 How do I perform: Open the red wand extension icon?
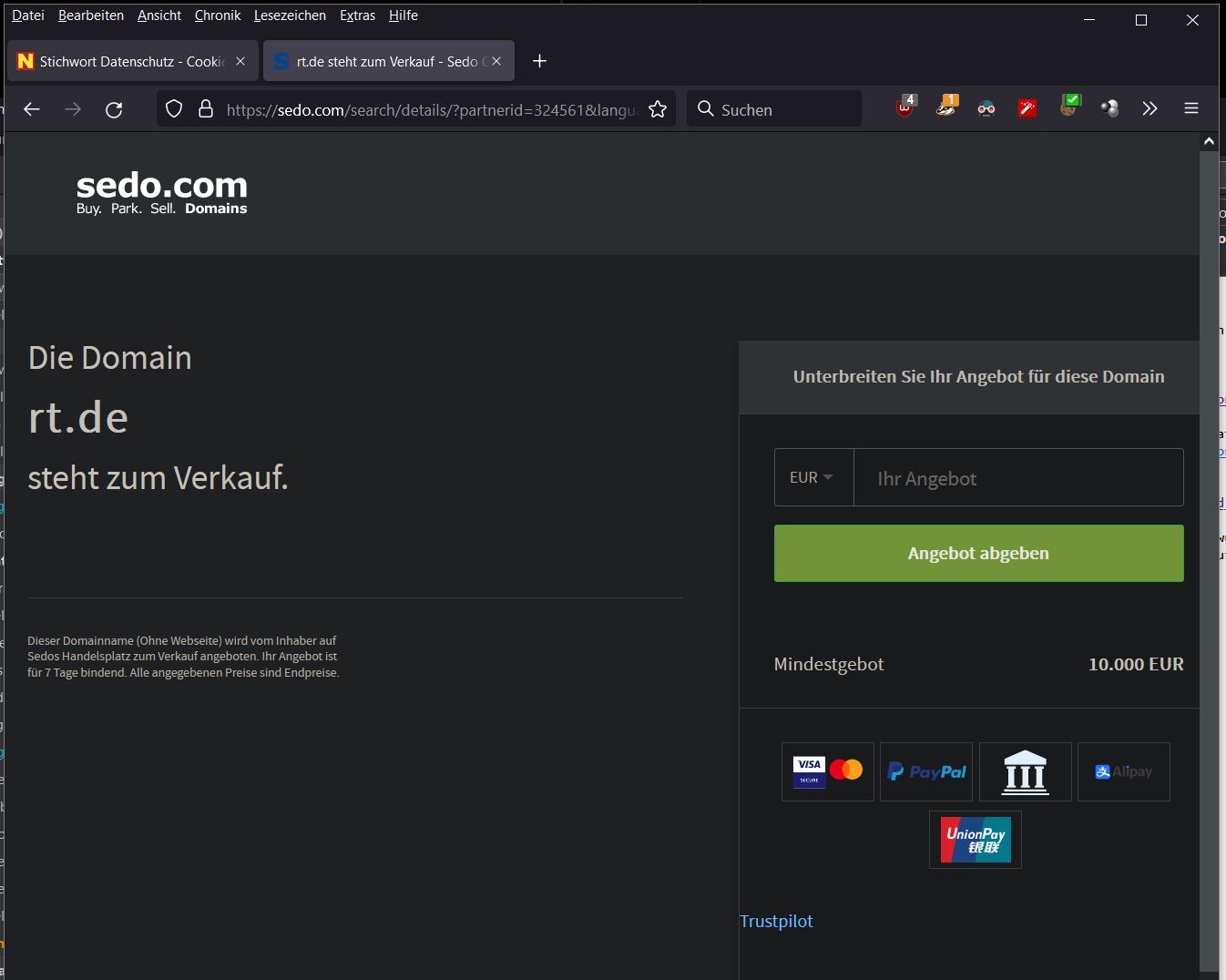click(x=1027, y=109)
